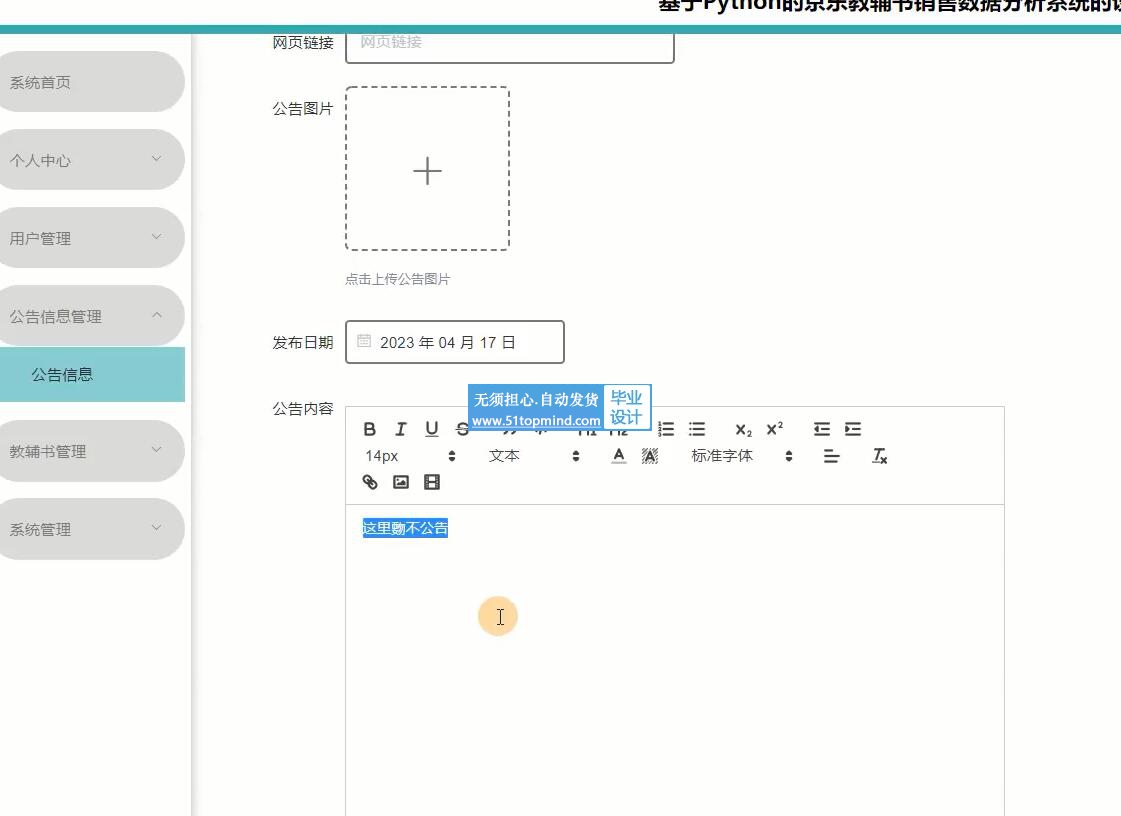Apply superscript formatting
Viewport: 1121px width, 816px height.
pos(774,429)
